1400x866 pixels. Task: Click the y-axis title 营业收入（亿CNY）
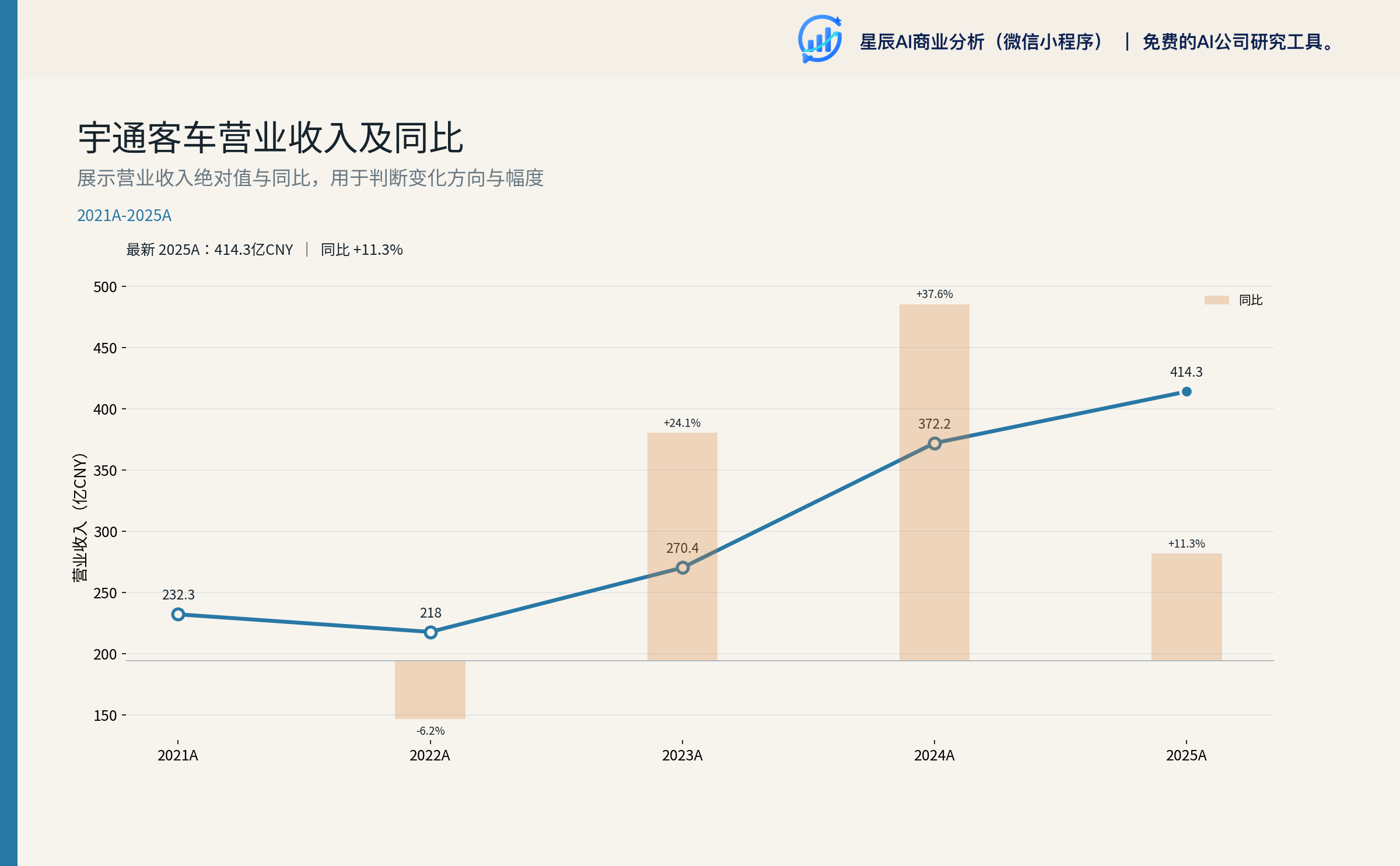[79, 517]
